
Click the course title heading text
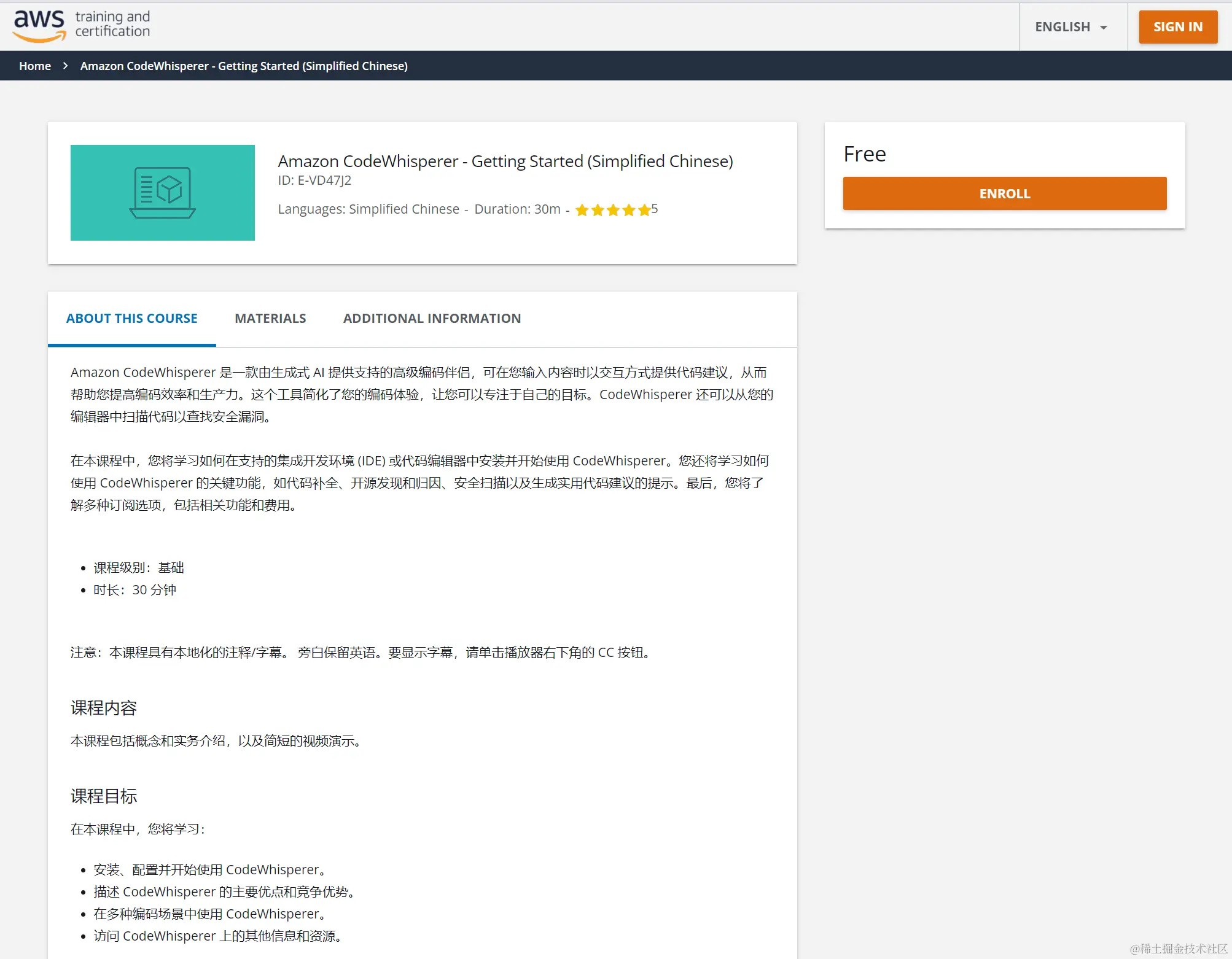point(505,161)
